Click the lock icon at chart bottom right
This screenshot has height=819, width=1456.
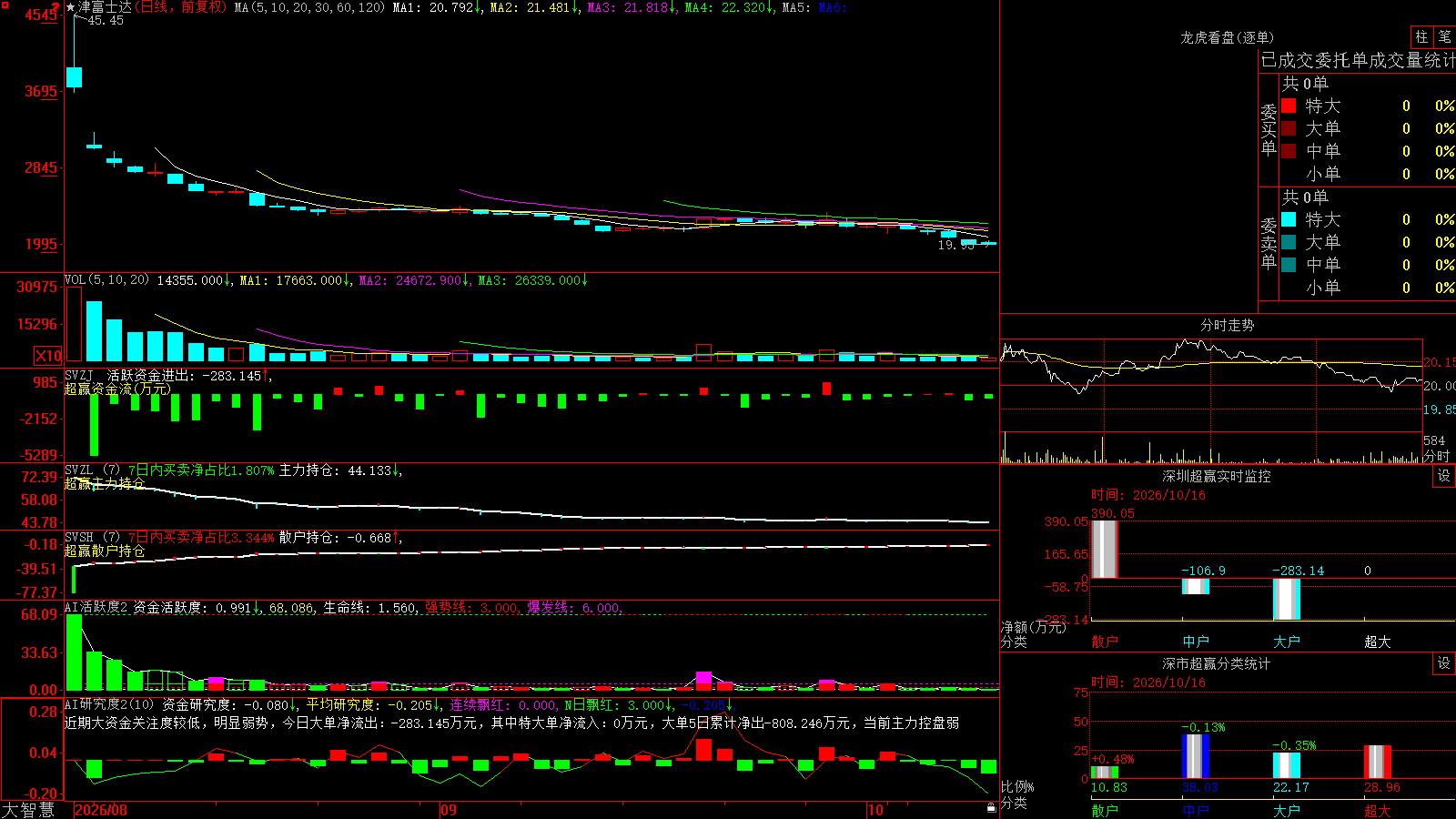coord(991,807)
